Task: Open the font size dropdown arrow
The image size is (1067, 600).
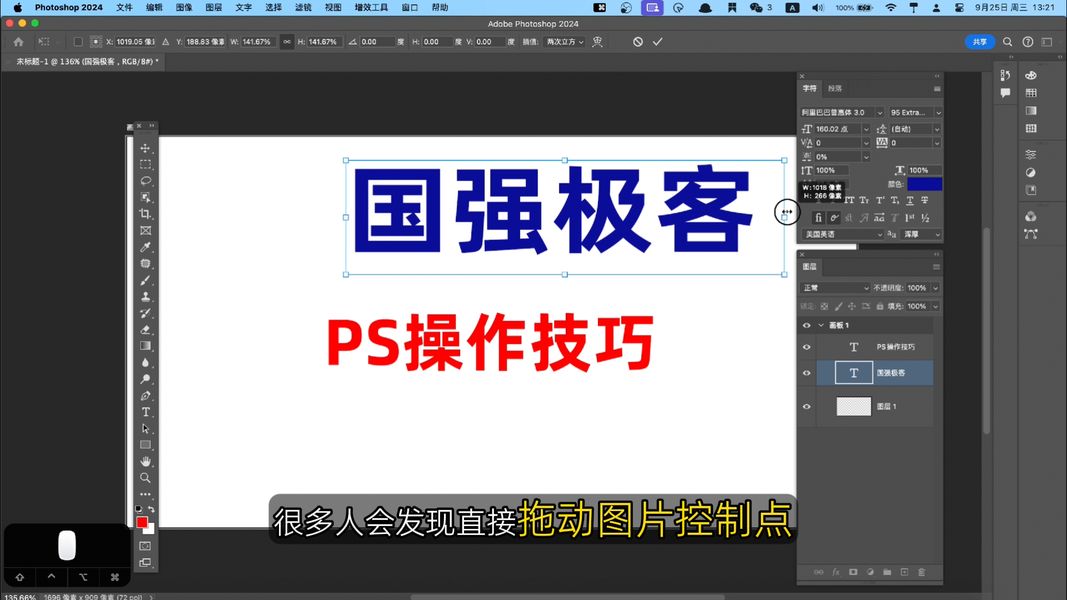Action: pyautogui.click(x=866, y=129)
